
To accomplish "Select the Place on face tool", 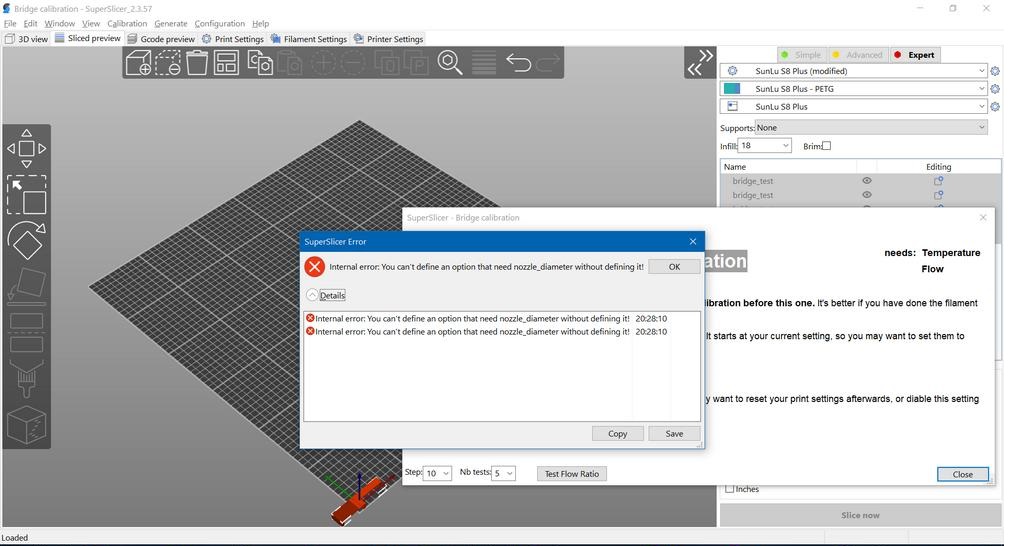I will (x=26, y=285).
